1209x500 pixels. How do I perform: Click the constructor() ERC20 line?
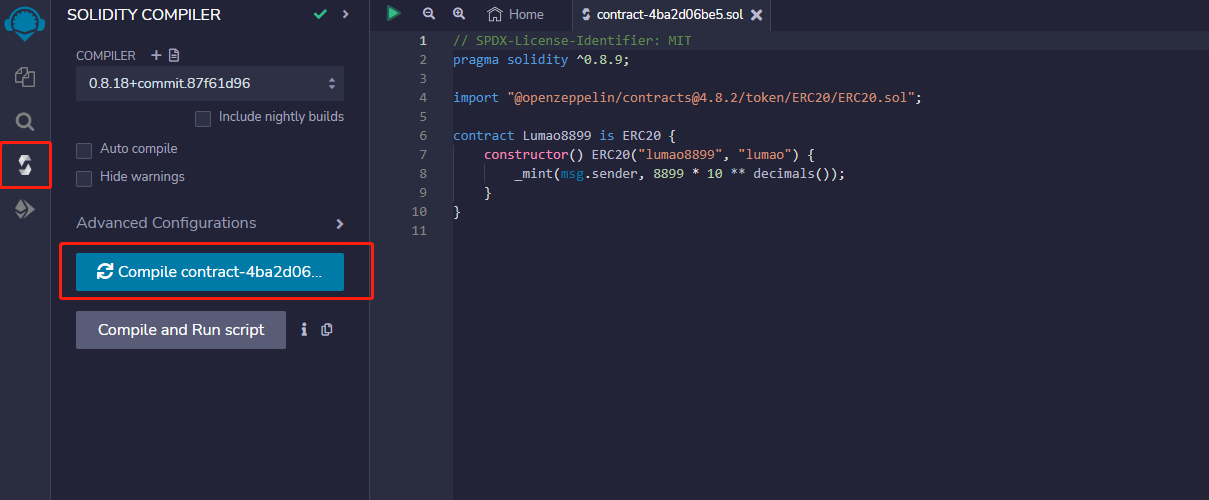click(x=650, y=155)
